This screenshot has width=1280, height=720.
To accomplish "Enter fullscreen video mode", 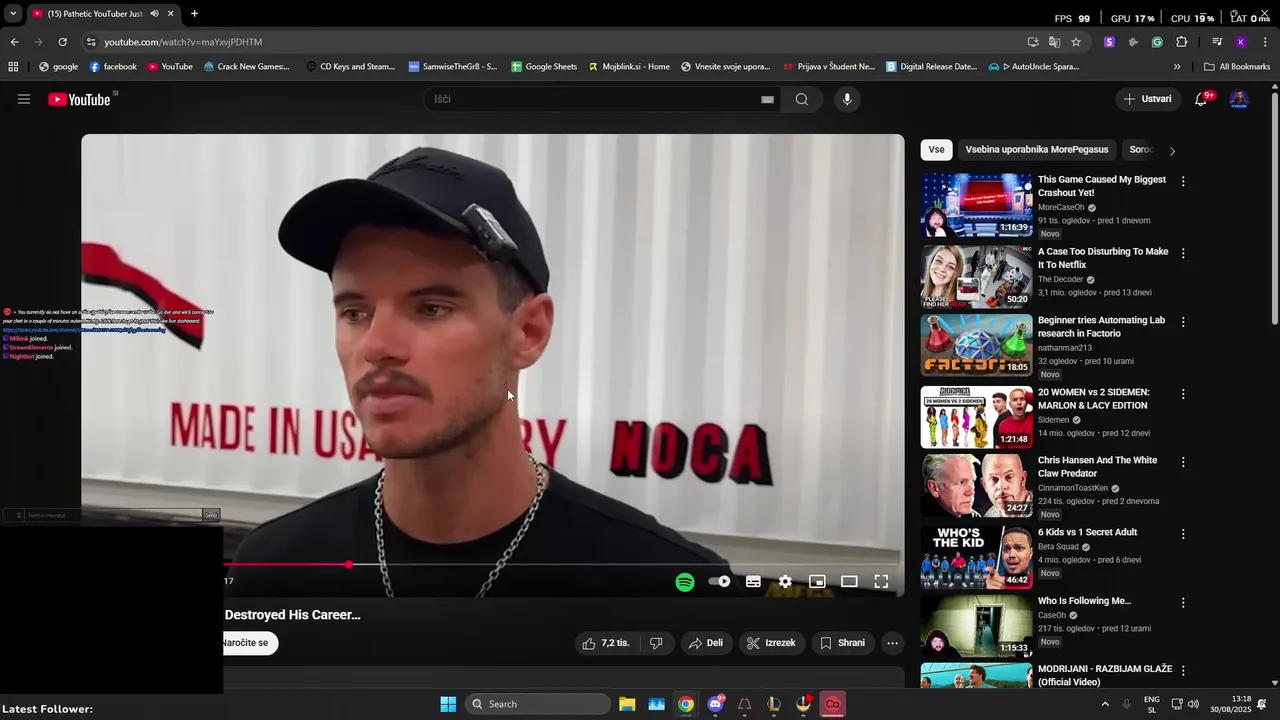I will coord(881,581).
